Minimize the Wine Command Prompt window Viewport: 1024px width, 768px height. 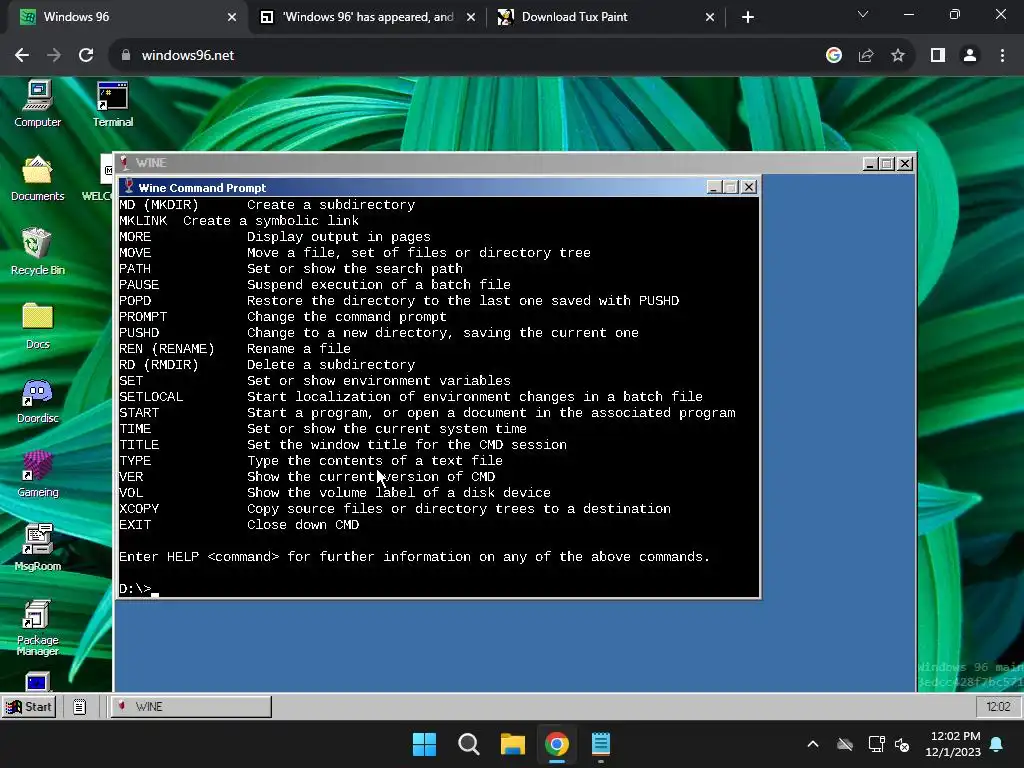pyautogui.click(x=714, y=187)
